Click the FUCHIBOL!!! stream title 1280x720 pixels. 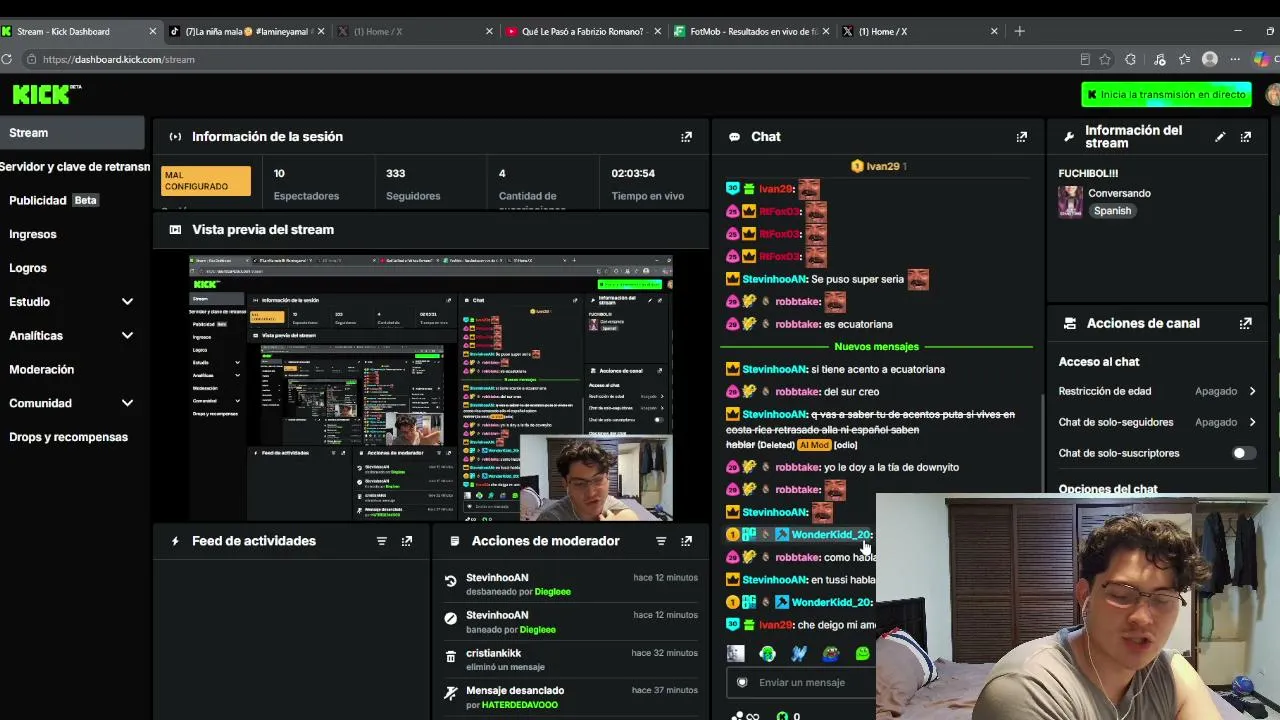coord(1088,173)
